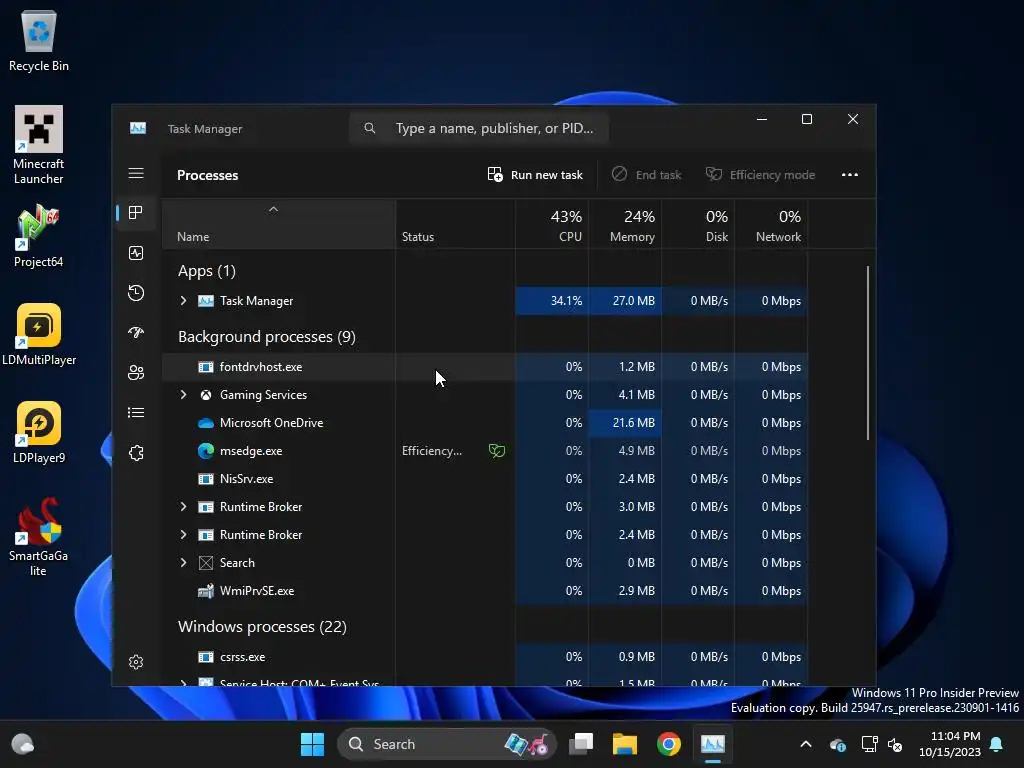Click the Edge icon next to msedge.exe
This screenshot has width=1024, height=768.
[206, 451]
